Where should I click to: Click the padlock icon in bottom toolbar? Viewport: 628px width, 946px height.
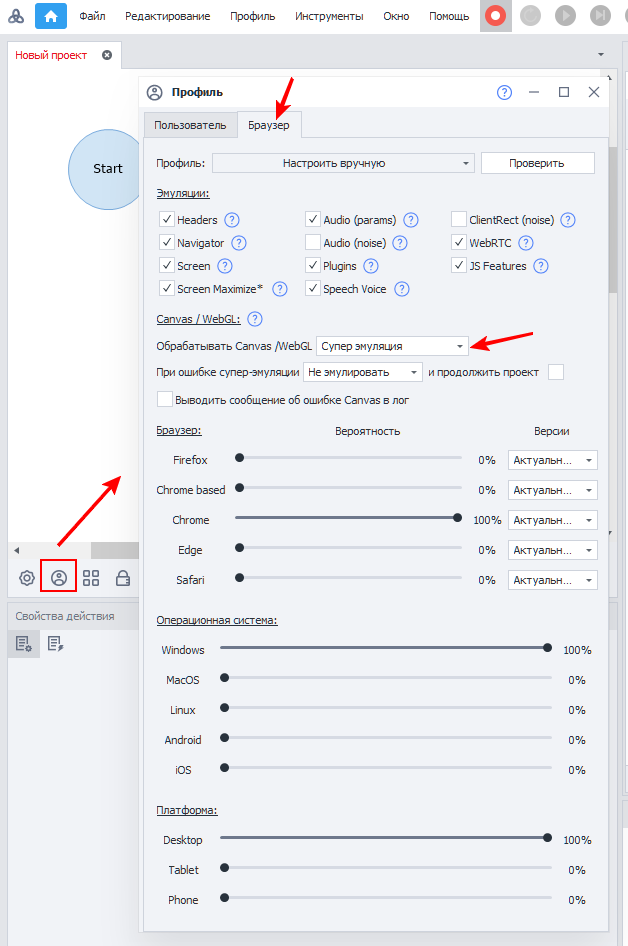click(123, 577)
